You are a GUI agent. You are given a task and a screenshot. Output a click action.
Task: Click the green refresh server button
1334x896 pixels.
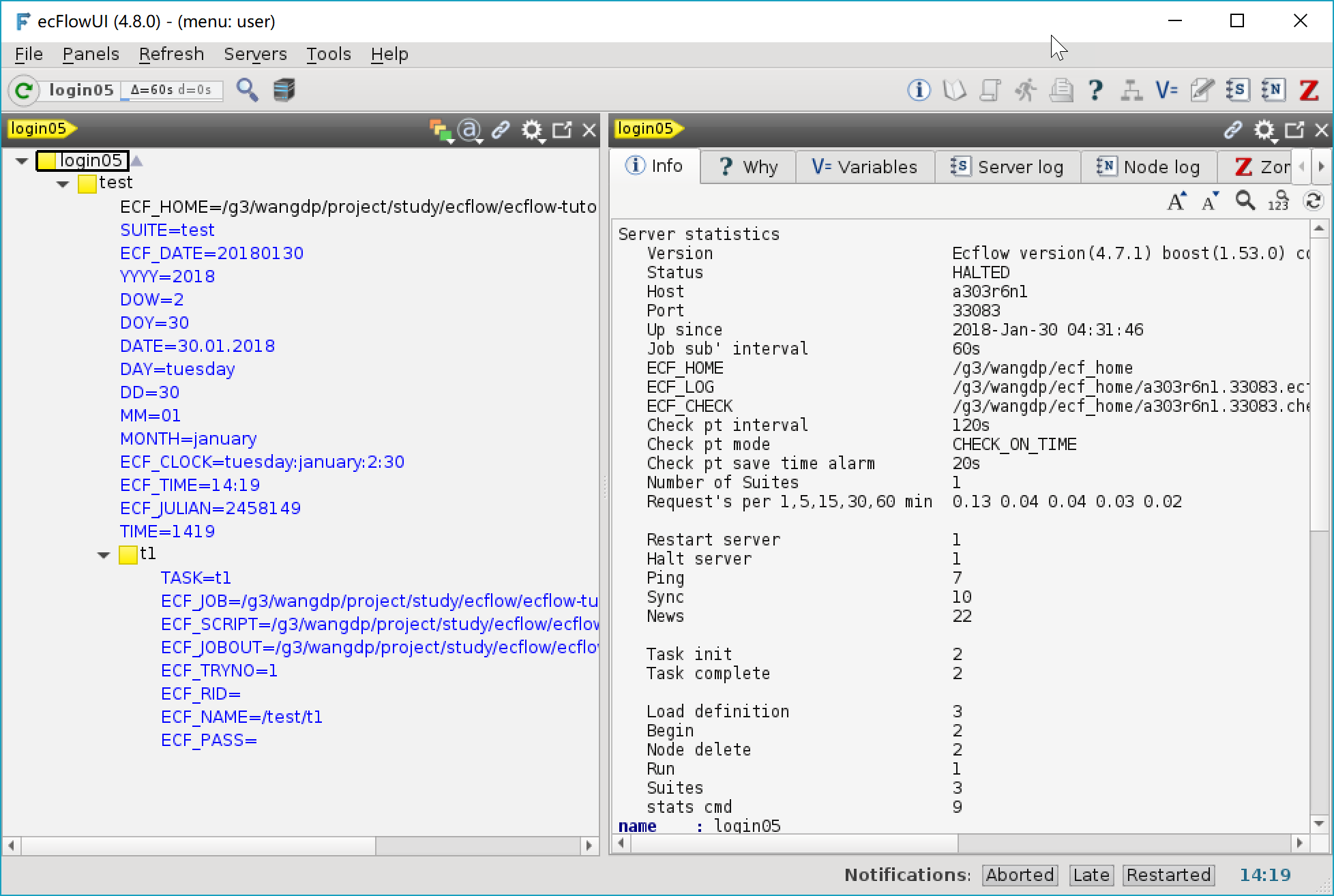coord(24,90)
